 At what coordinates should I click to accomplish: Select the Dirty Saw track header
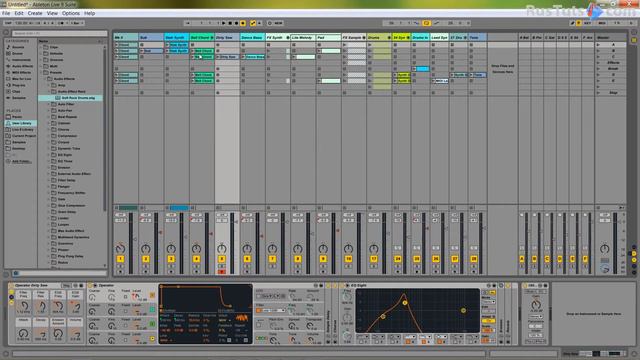[227, 37]
